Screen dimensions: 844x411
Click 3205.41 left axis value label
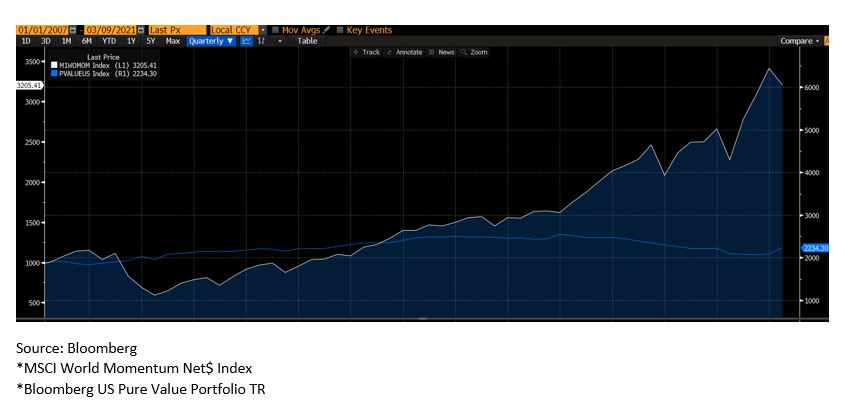tap(29, 85)
